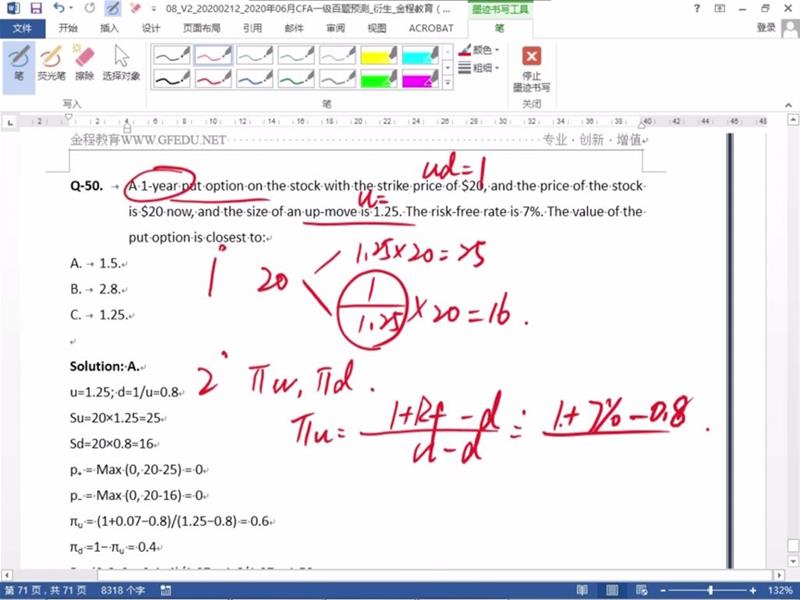Select the teal pen preset, bottom row
The height and width of the screenshot is (600, 800).
pos(254,79)
